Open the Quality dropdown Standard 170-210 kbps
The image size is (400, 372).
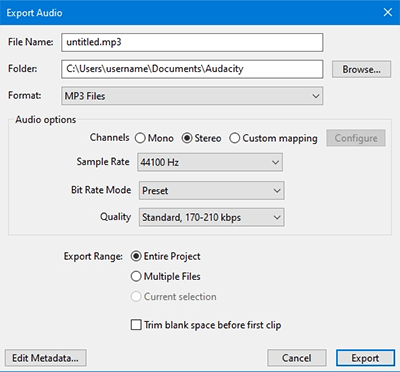(211, 217)
